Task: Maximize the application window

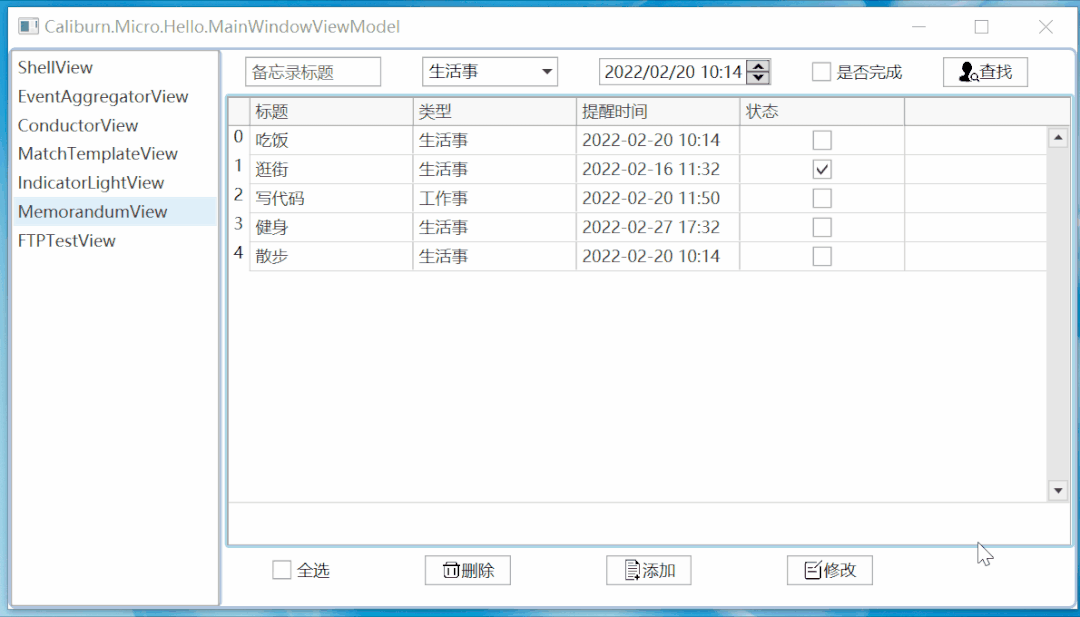Action: click(x=982, y=27)
